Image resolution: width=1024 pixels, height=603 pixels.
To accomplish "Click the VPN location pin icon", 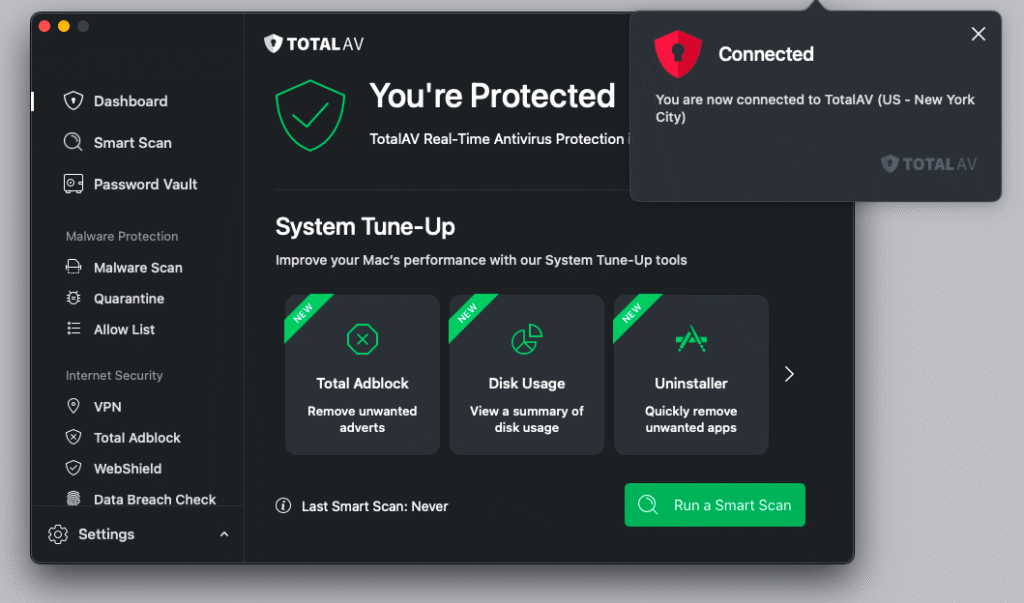I will (73, 406).
